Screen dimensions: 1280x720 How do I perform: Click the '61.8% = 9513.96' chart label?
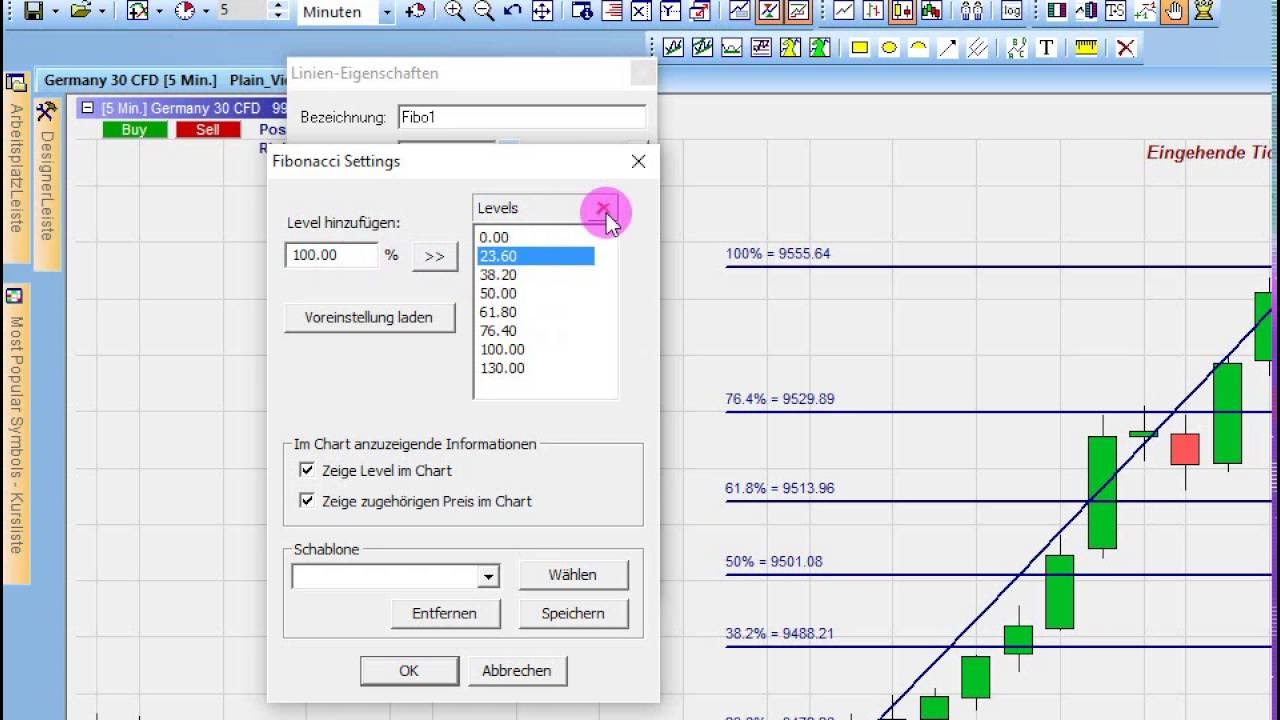pyautogui.click(x=780, y=488)
